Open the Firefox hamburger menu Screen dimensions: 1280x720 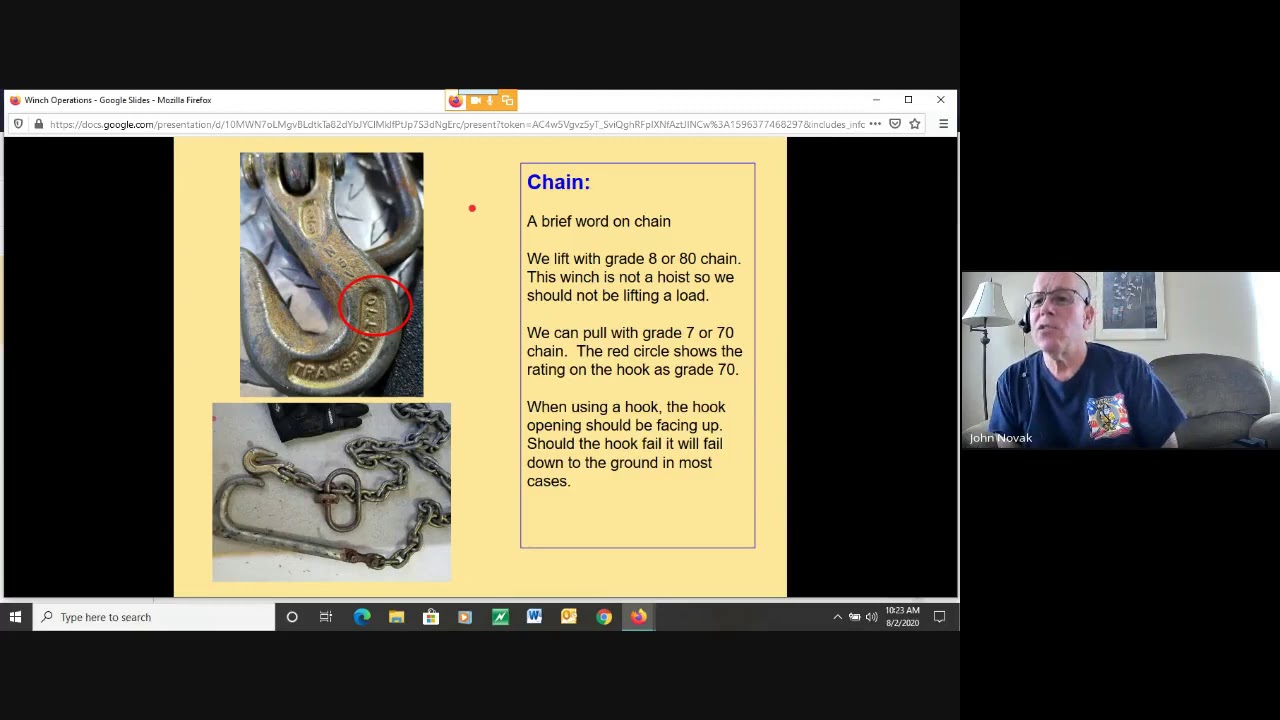[943, 124]
